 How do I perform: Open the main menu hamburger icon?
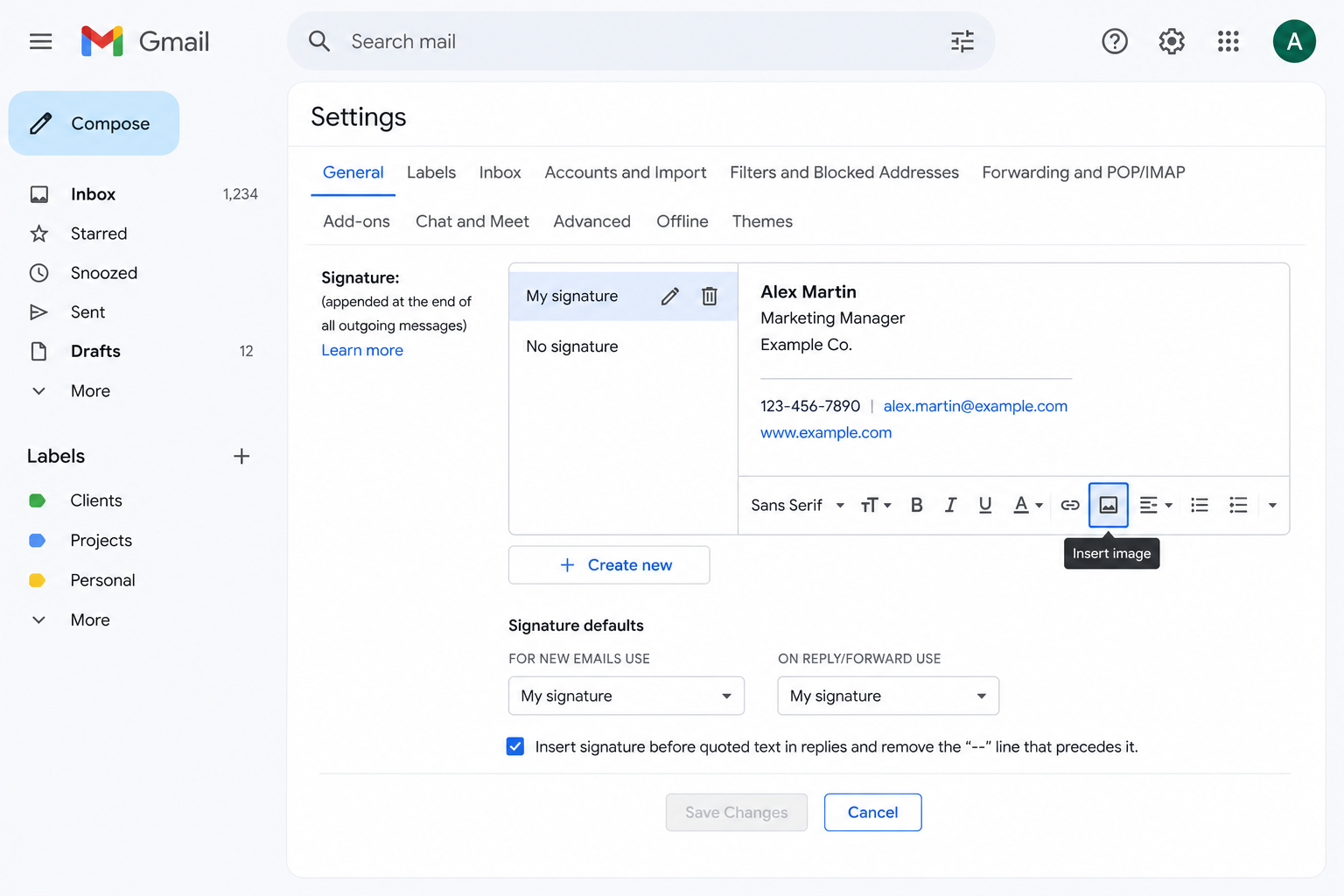[40, 41]
